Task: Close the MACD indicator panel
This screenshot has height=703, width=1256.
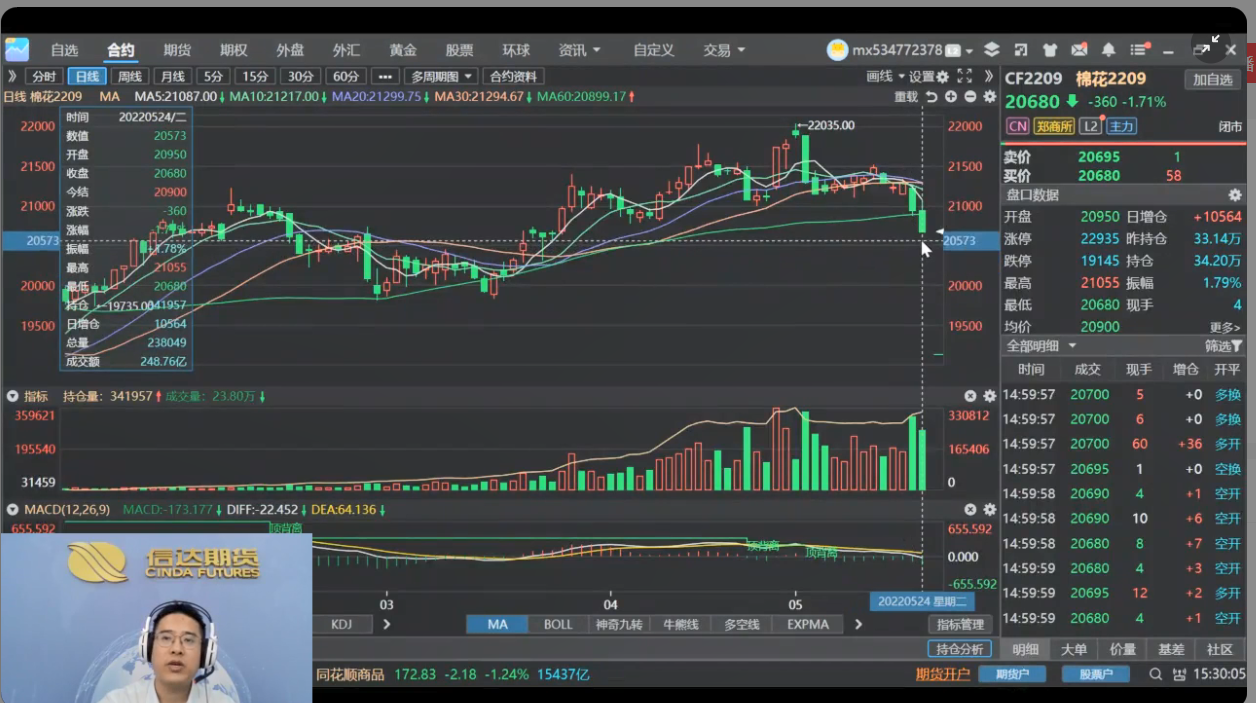Action: pos(970,510)
